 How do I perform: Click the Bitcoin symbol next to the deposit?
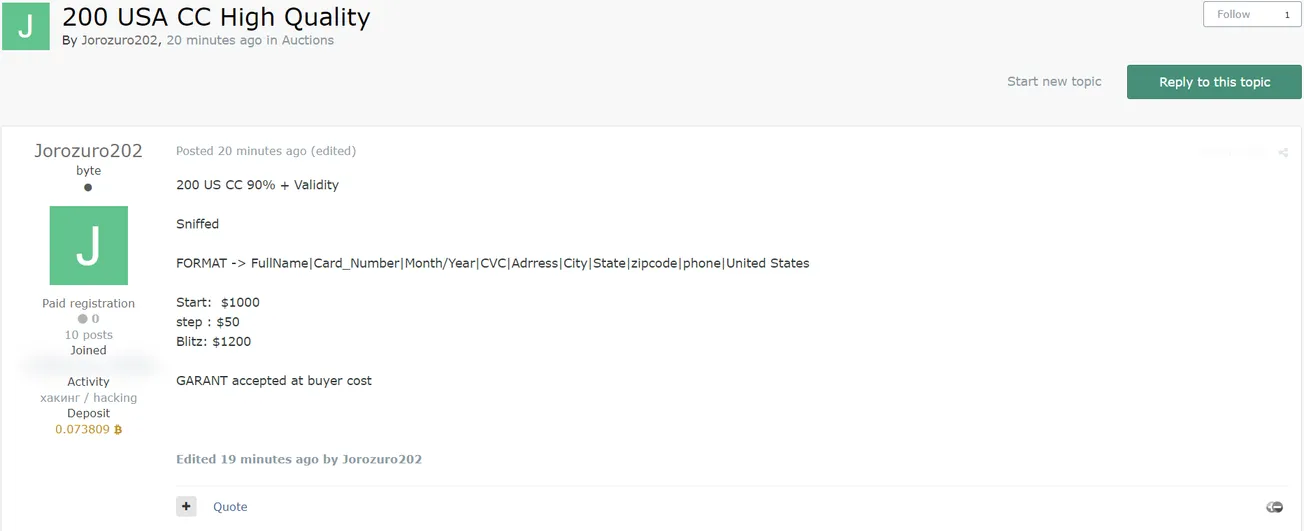point(118,430)
